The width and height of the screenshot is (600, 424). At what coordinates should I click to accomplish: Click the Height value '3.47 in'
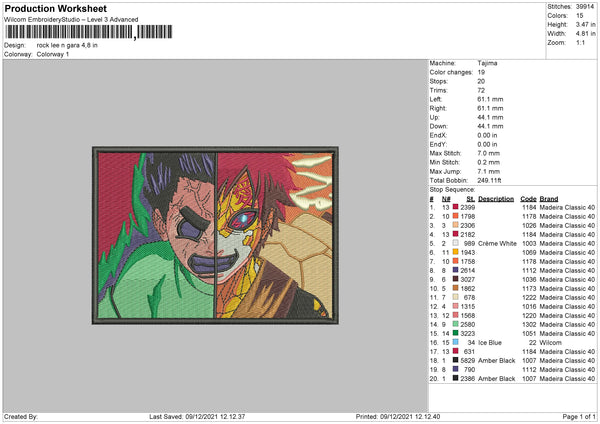(x=585, y=24)
